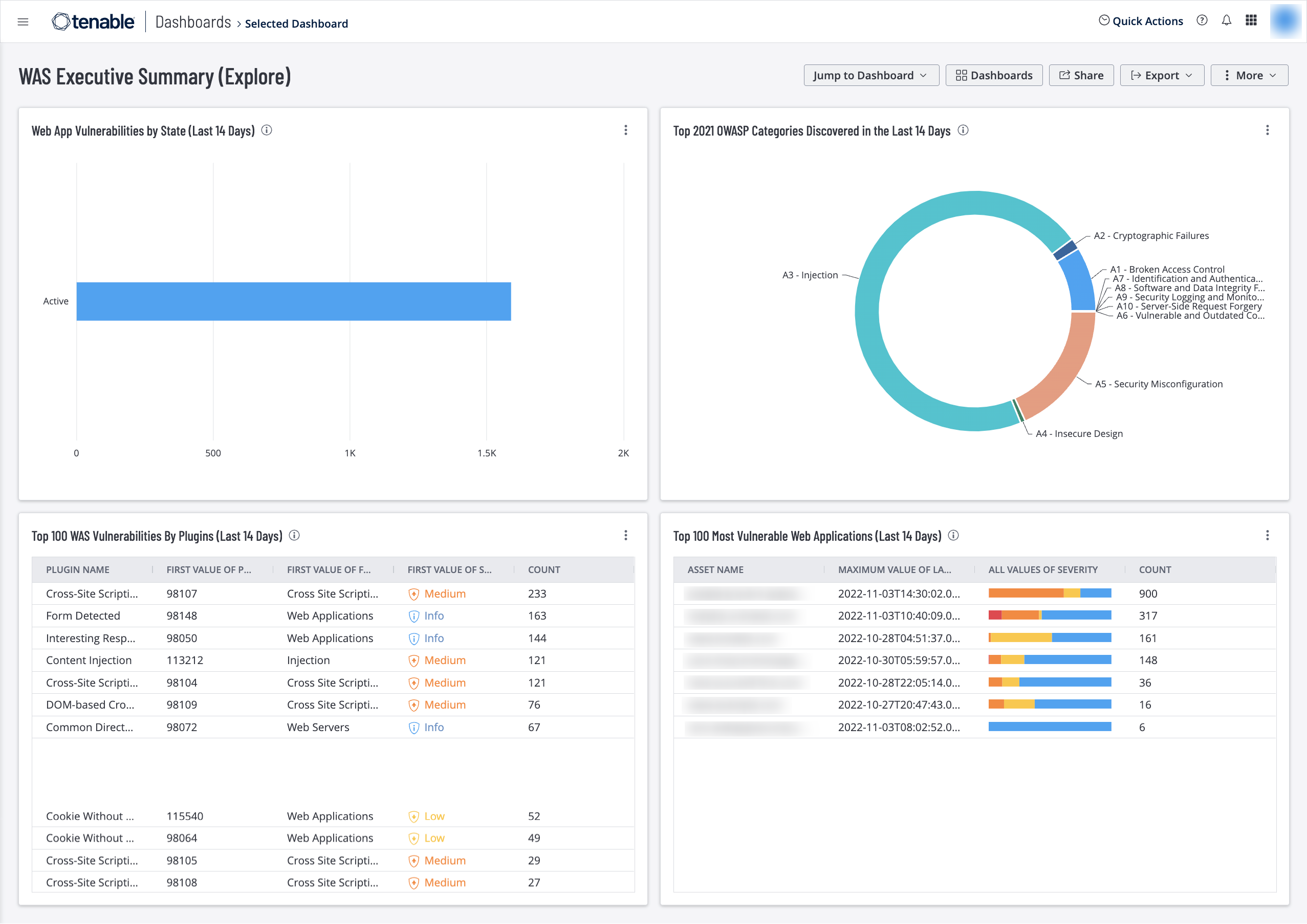Image resolution: width=1307 pixels, height=924 pixels.
Task: Select the Share button
Action: [1082, 74]
